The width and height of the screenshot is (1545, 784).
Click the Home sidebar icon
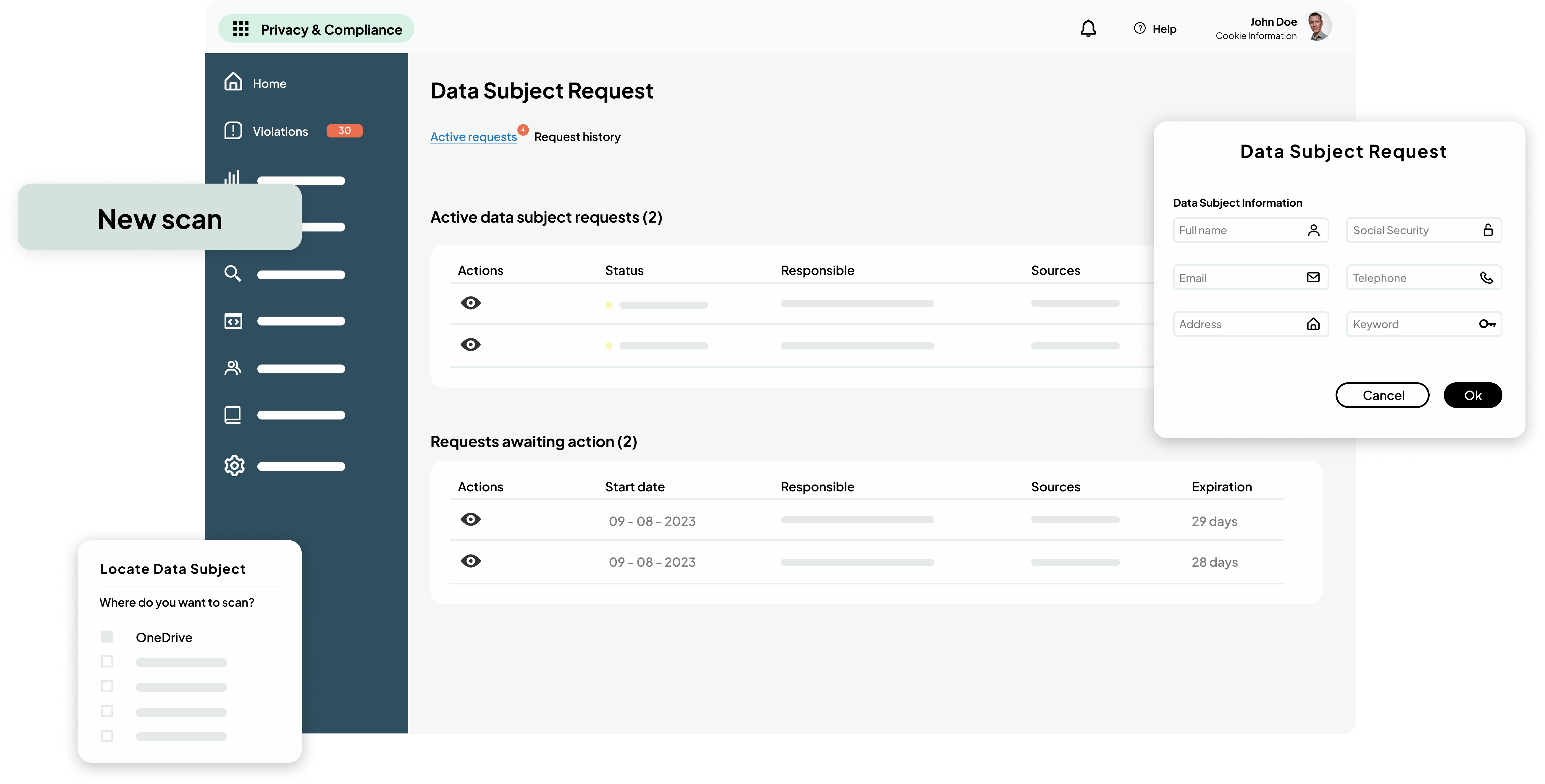tap(233, 82)
